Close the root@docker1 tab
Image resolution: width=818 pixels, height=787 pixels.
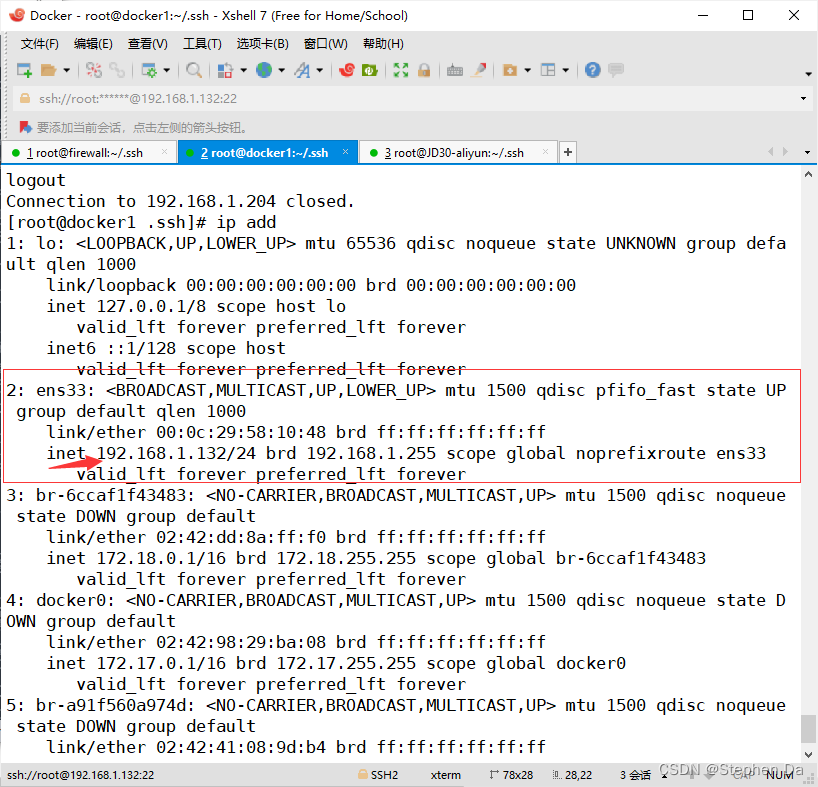tap(345, 152)
